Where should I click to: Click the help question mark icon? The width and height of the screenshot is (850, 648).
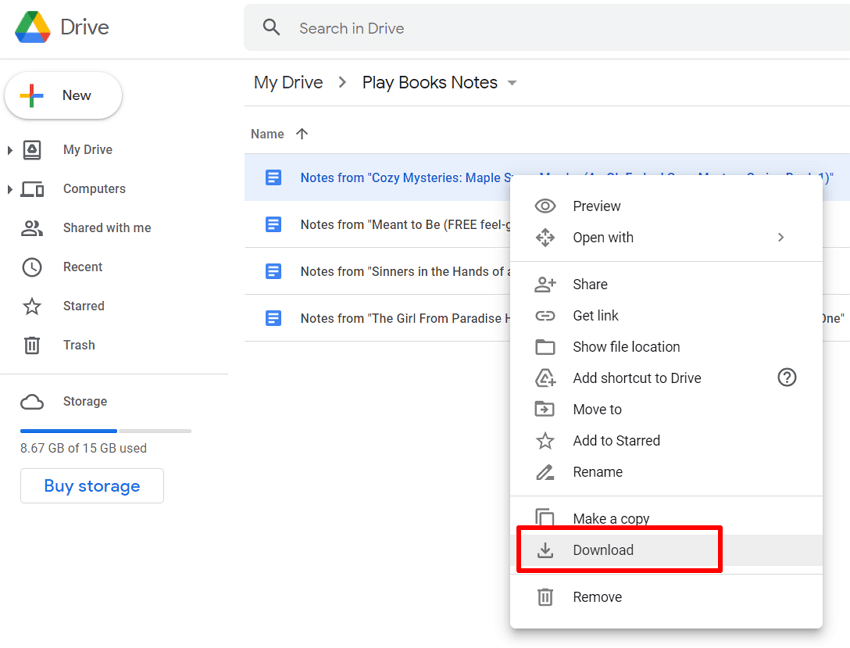(x=787, y=377)
